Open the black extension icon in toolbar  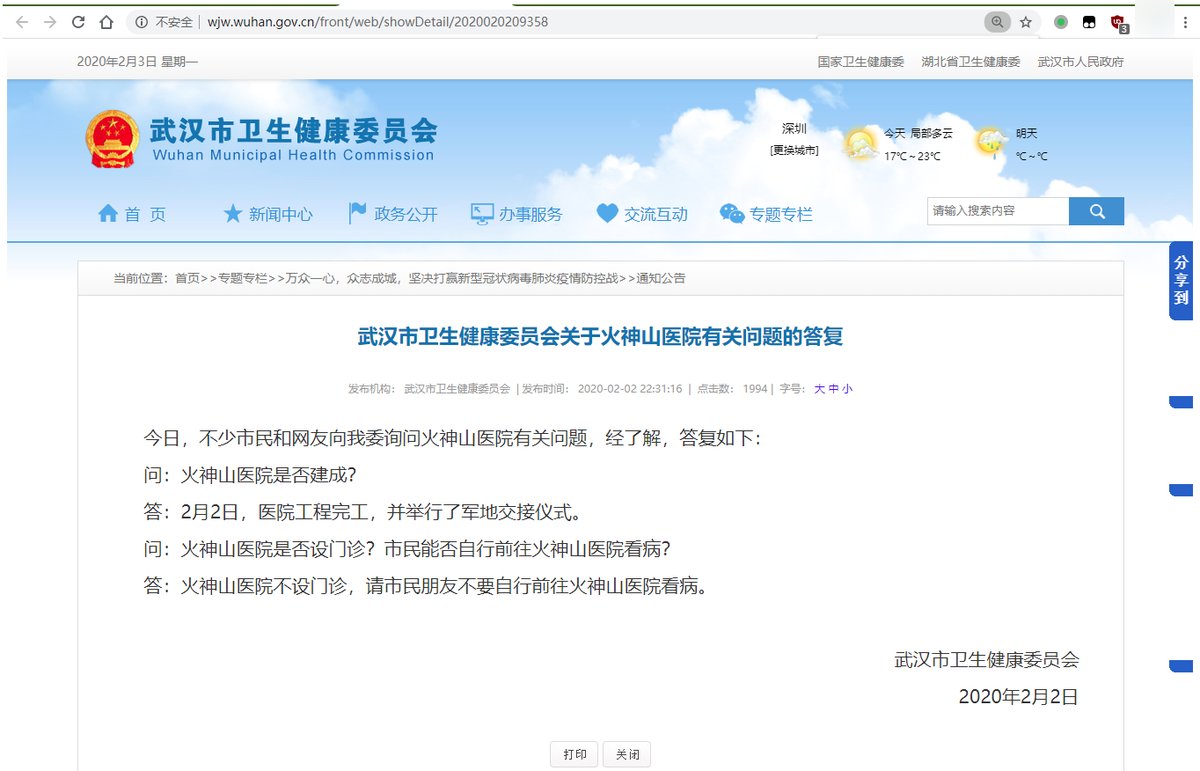1089,21
